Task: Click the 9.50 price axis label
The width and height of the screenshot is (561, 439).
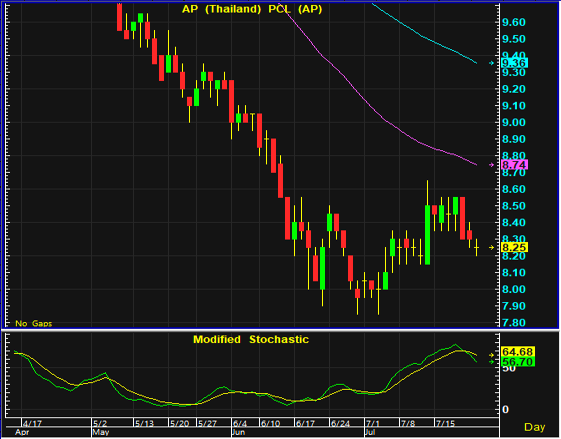Action: [x=514, y=39]
